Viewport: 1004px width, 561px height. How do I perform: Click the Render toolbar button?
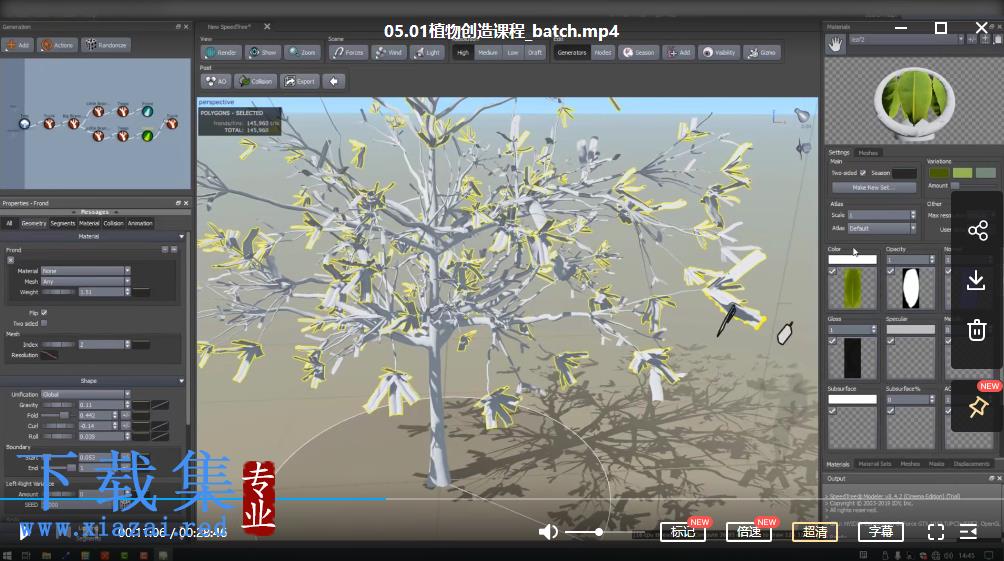[x=220, y=53]
